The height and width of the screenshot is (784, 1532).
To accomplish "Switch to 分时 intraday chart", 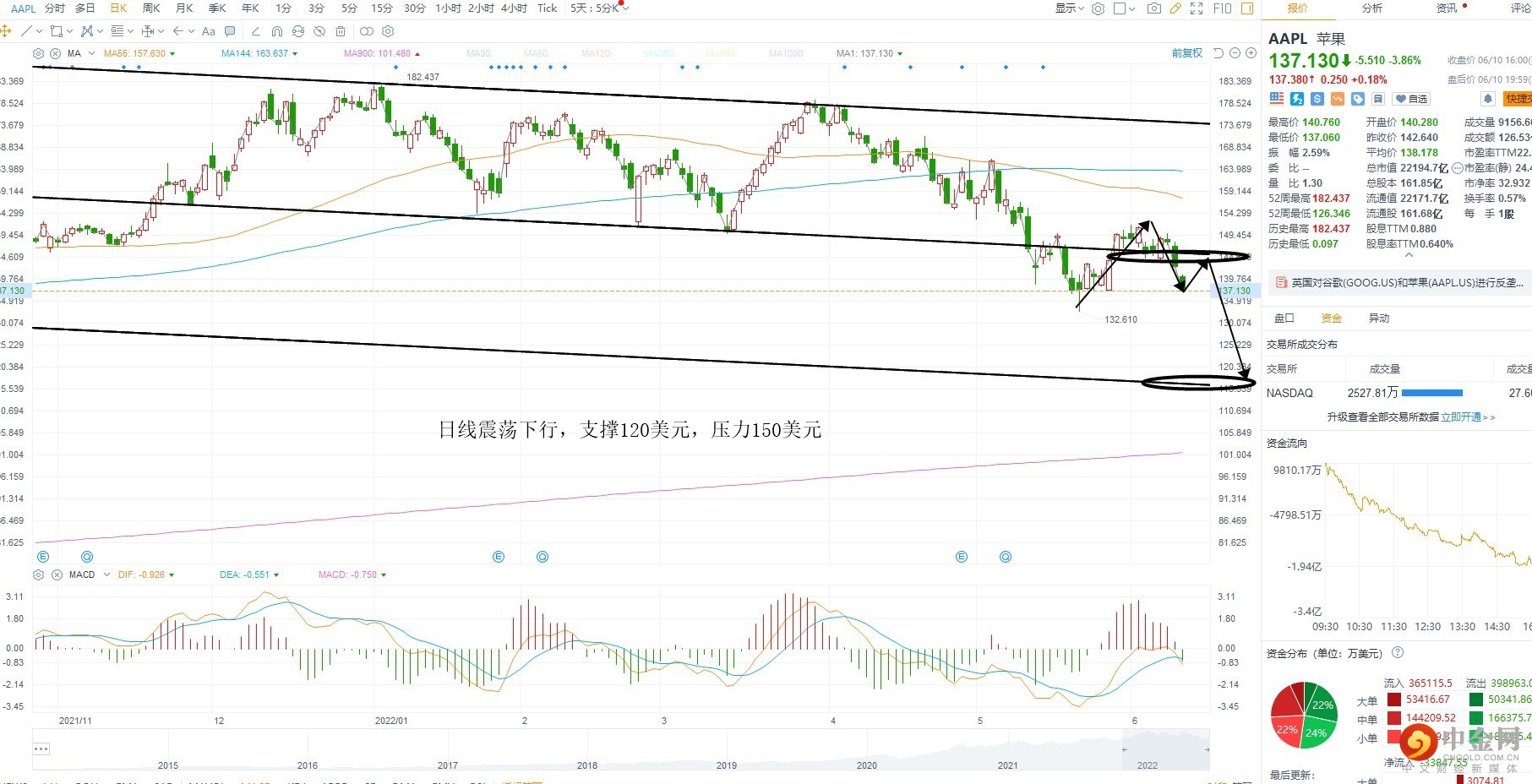I will coord(55,8).
